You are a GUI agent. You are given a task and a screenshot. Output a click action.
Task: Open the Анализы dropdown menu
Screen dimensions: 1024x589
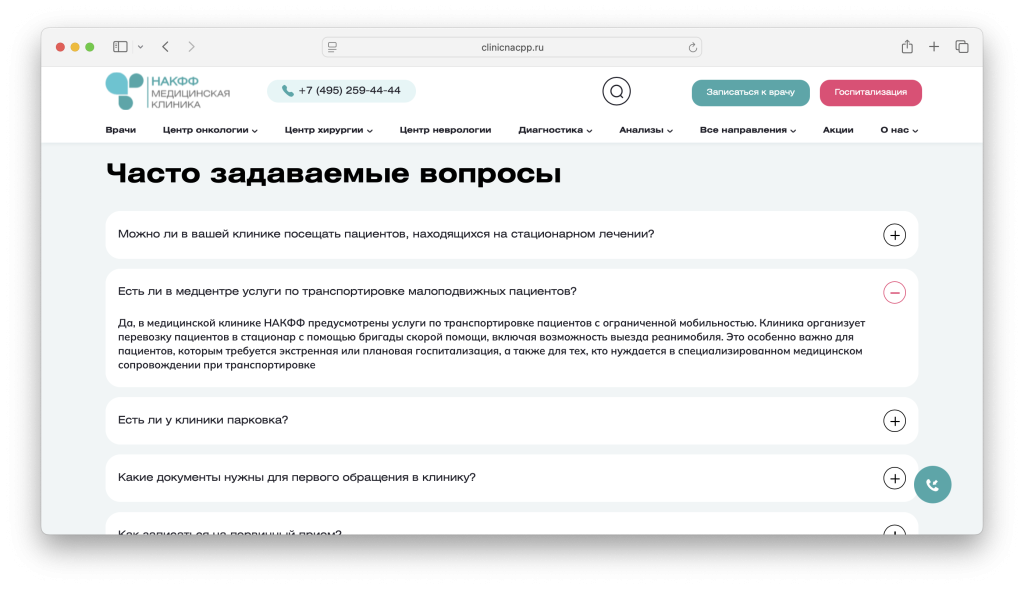tap(645, 129)
